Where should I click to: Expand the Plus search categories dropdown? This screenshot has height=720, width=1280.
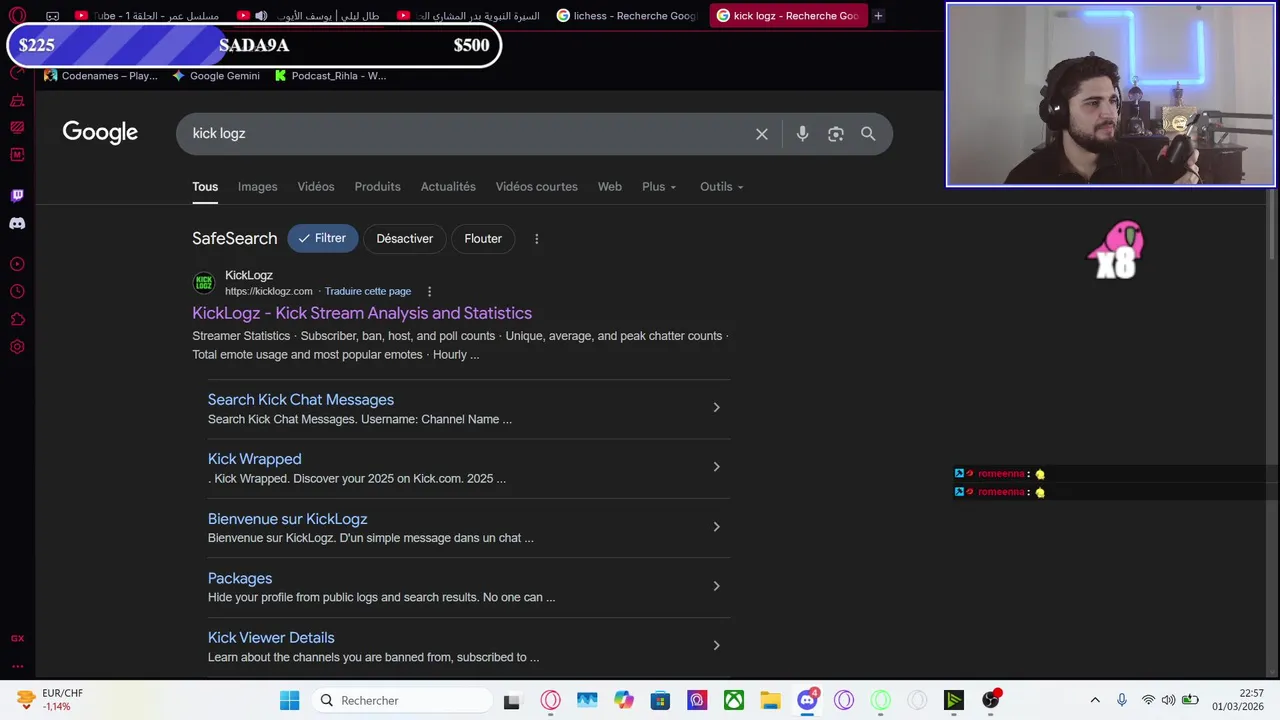[659, 187]
